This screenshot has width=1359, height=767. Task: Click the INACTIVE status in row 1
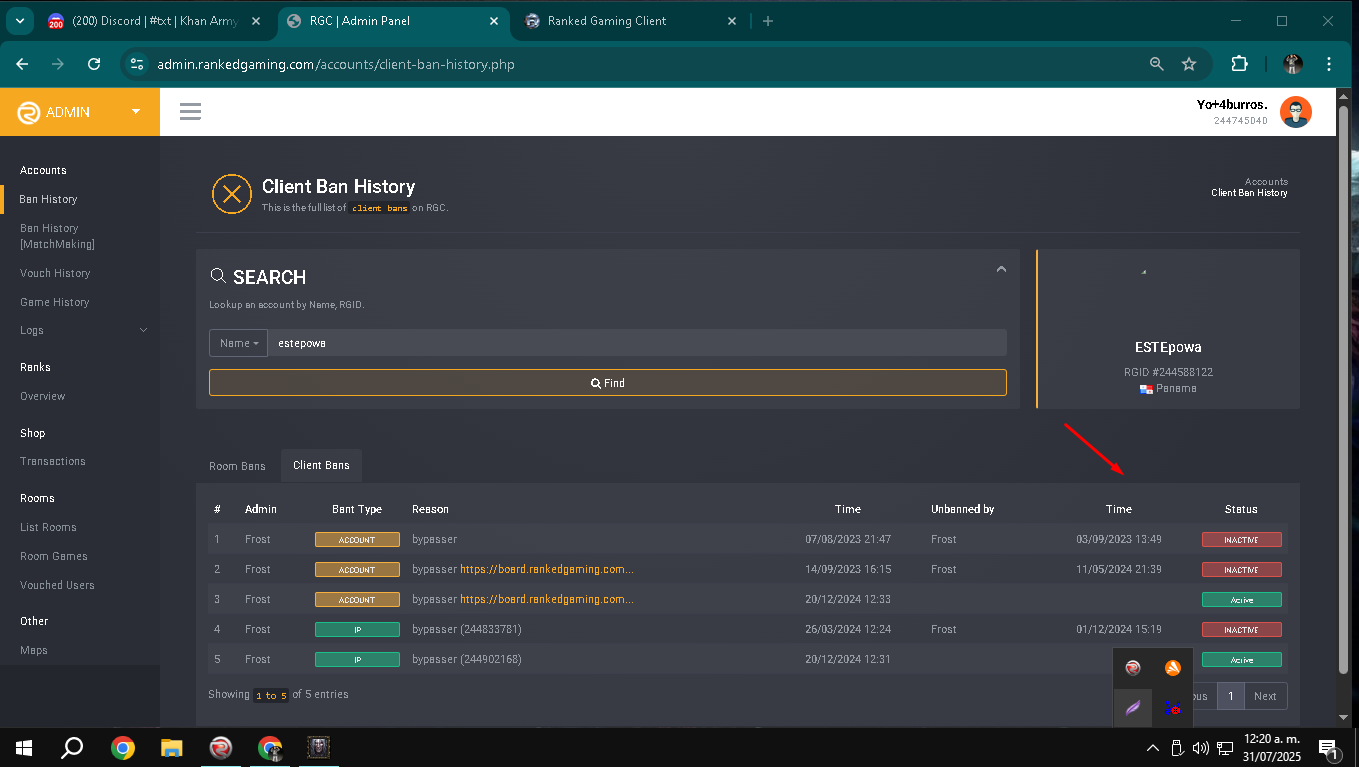coord(1241,540)
